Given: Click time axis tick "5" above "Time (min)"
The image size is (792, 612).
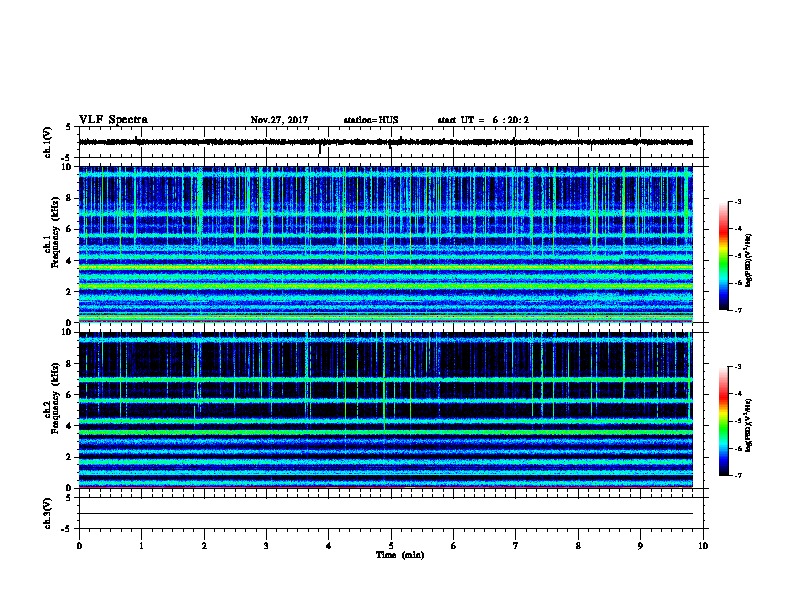Looking at the screenshot, I should (x=391, y=546).
